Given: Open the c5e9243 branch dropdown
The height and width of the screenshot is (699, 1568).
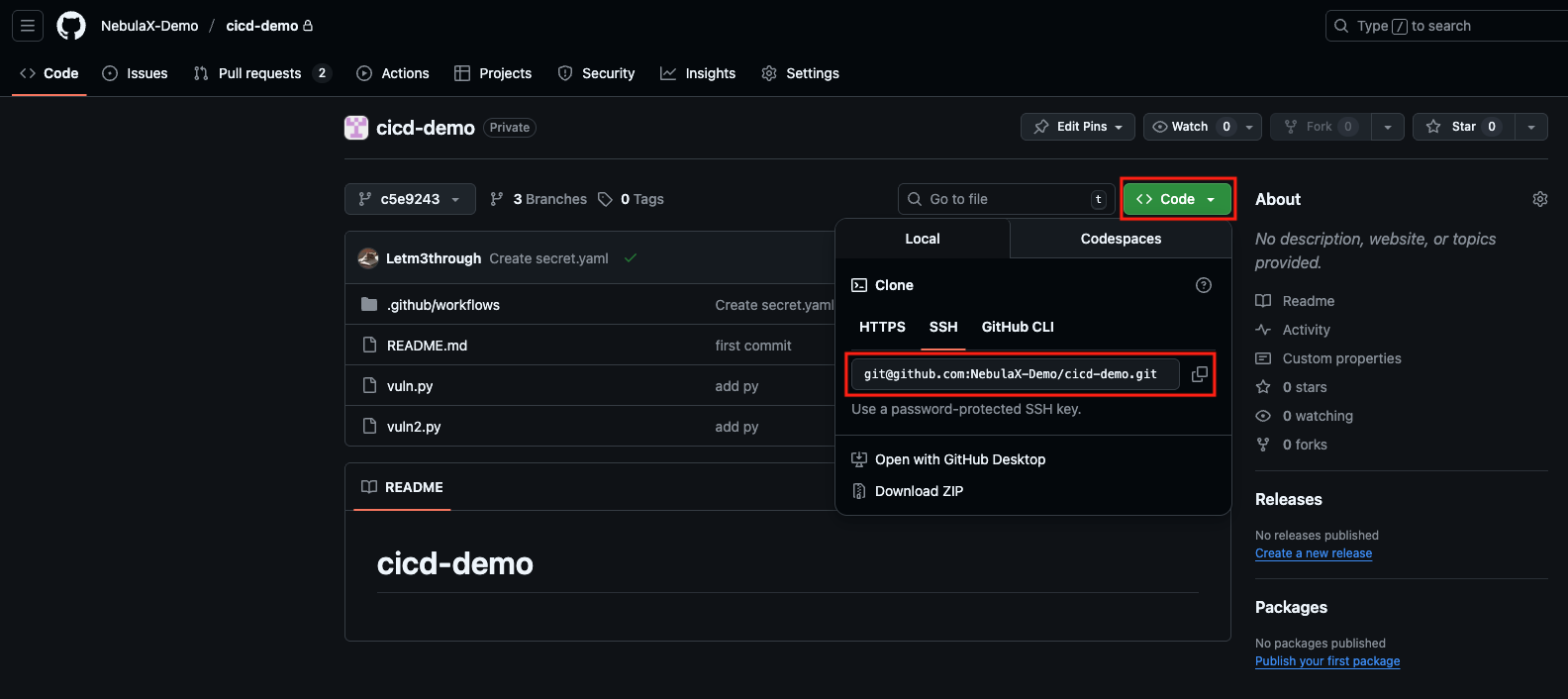Looking at the screenshot, I should pyautogui.click(x=410, y=199).
